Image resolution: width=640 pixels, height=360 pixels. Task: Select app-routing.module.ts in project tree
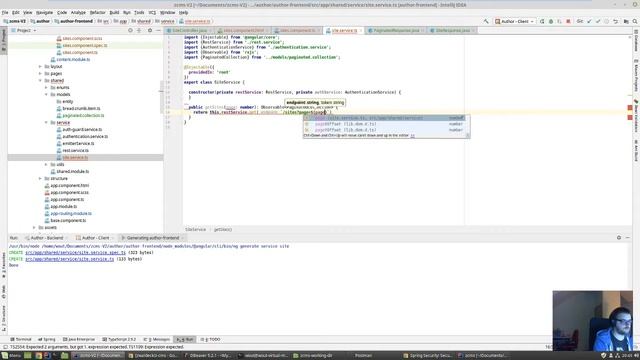tap(71, 213)
